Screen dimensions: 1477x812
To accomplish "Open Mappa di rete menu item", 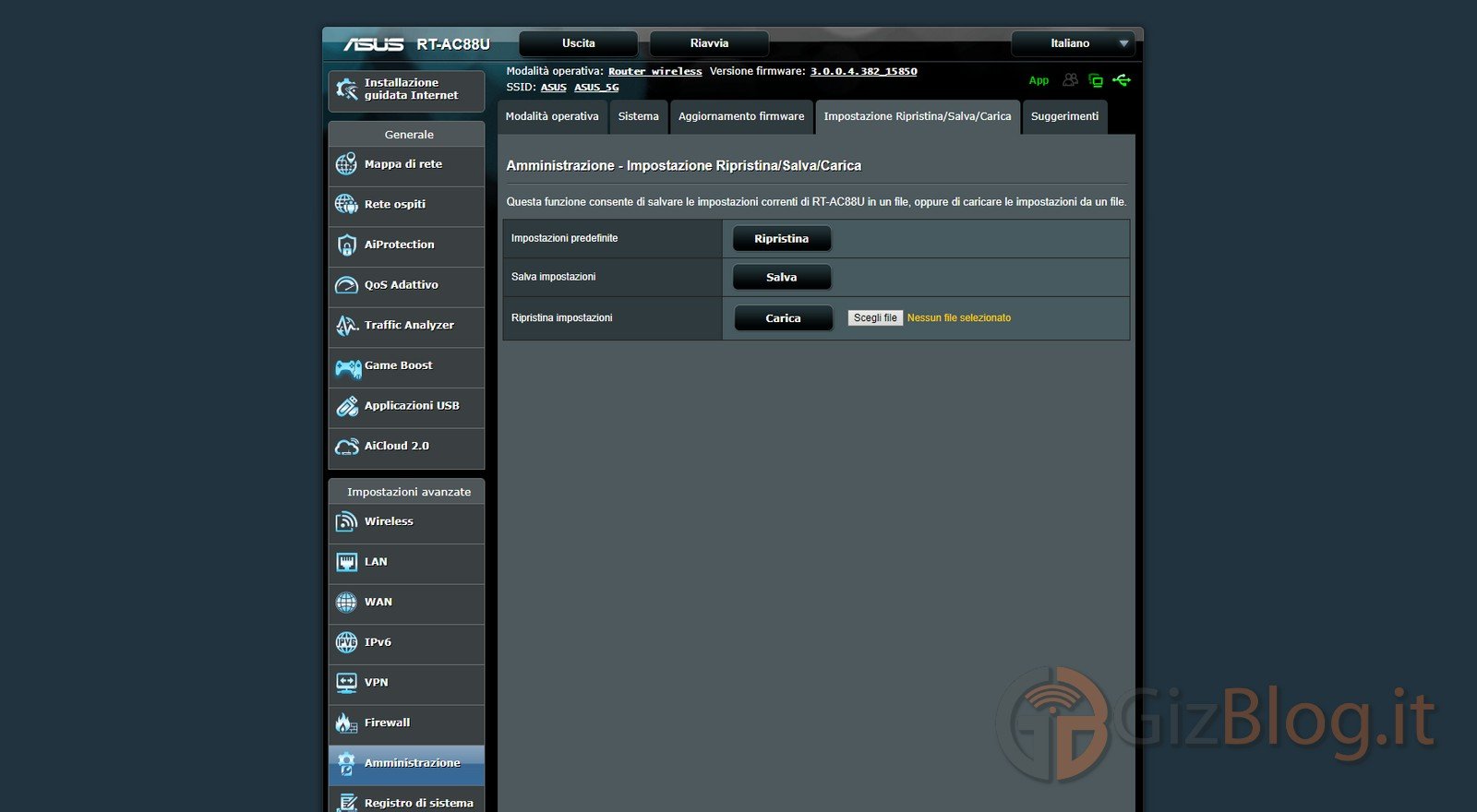I will [x=406, y=164].
